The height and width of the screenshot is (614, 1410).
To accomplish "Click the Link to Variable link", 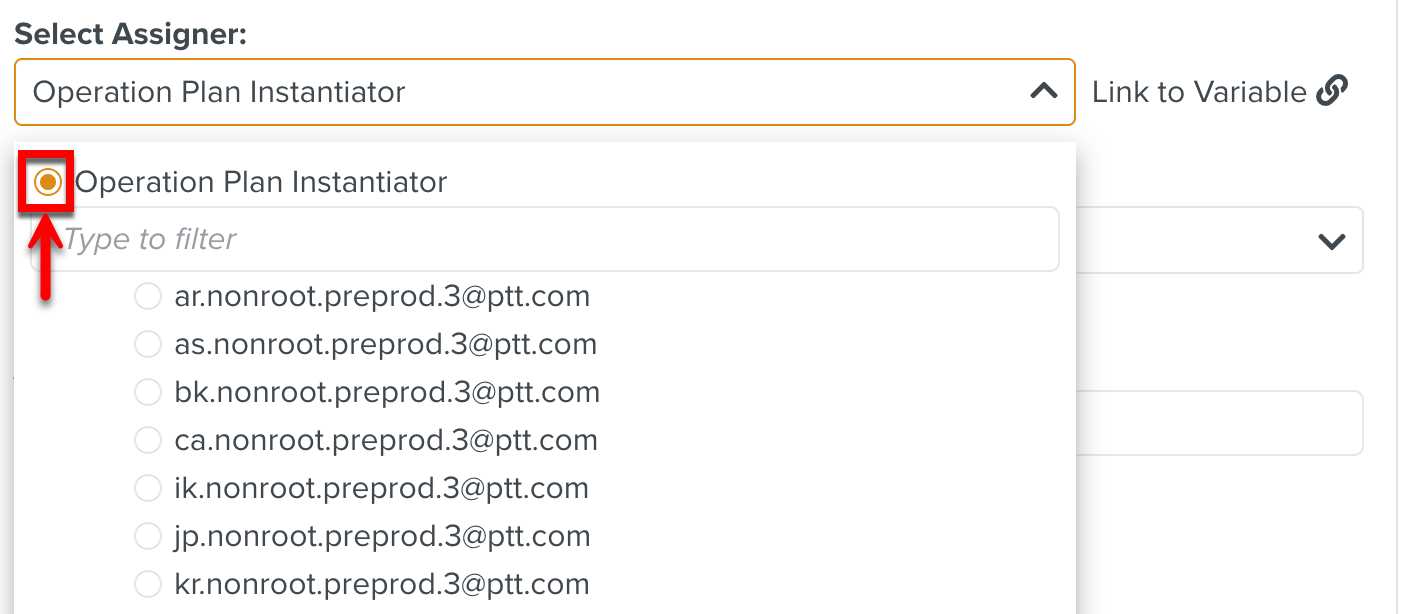I will click(1201, 91).
